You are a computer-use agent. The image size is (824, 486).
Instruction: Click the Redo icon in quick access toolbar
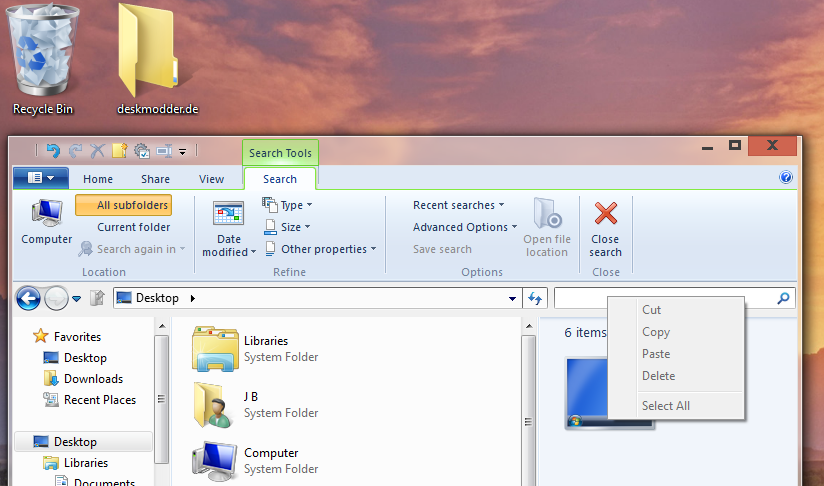[75, 151]
